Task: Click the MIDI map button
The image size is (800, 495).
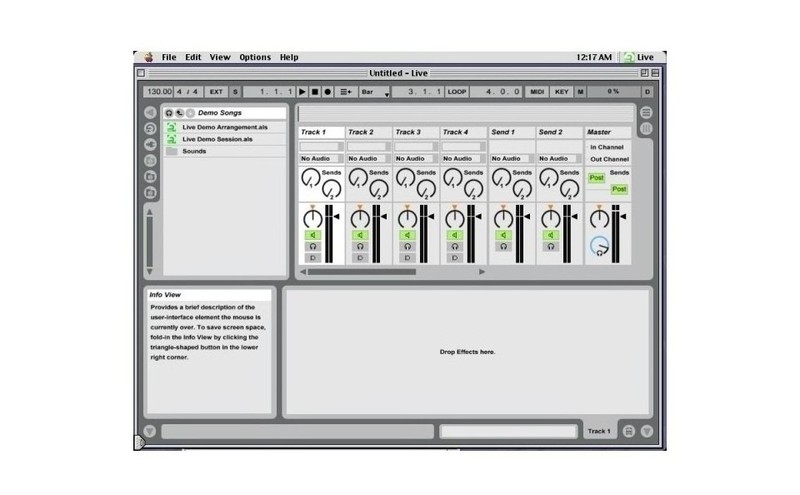Action: coord(537,92)
